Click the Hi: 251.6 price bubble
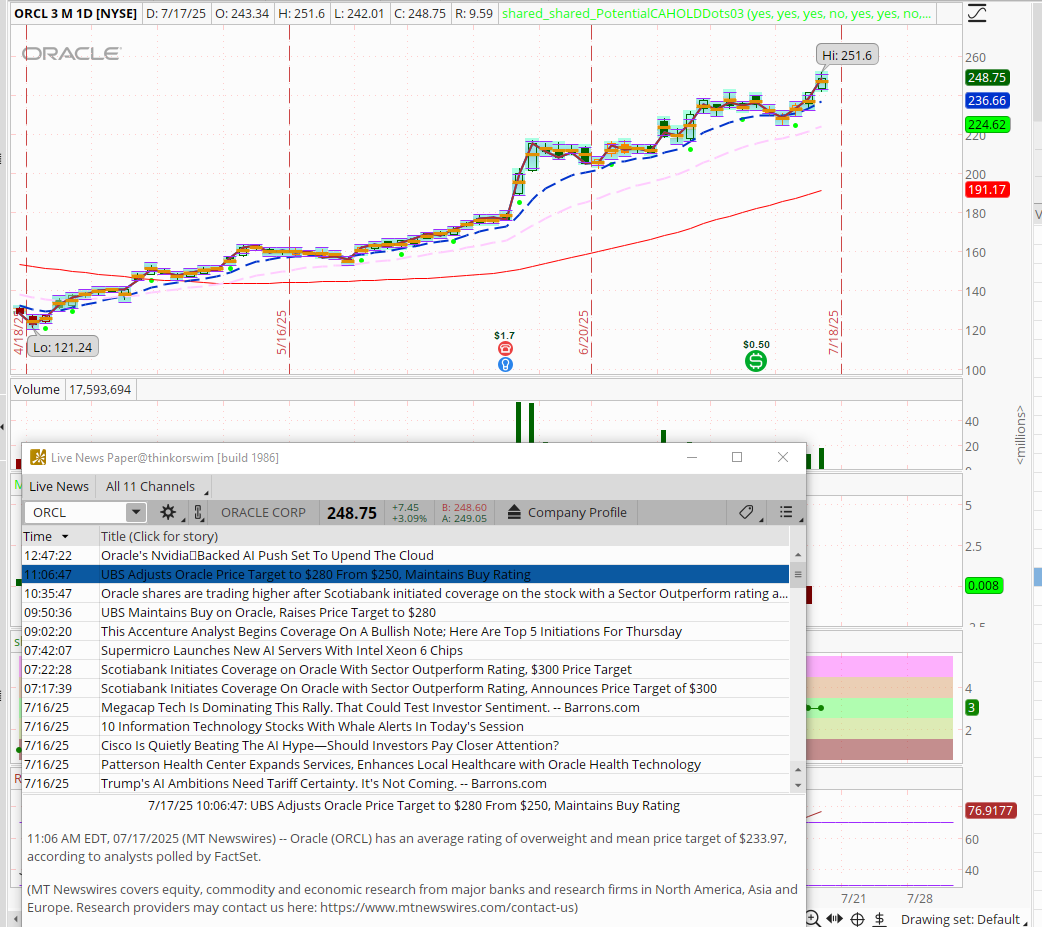The width and height of the screenshot is (1042, 927). point(847,55)
